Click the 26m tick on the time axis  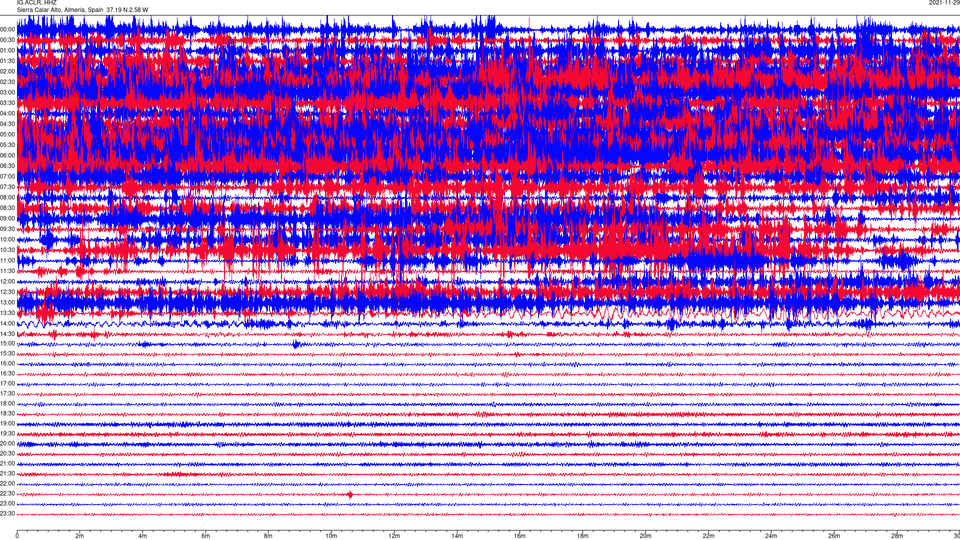point(834,536)
